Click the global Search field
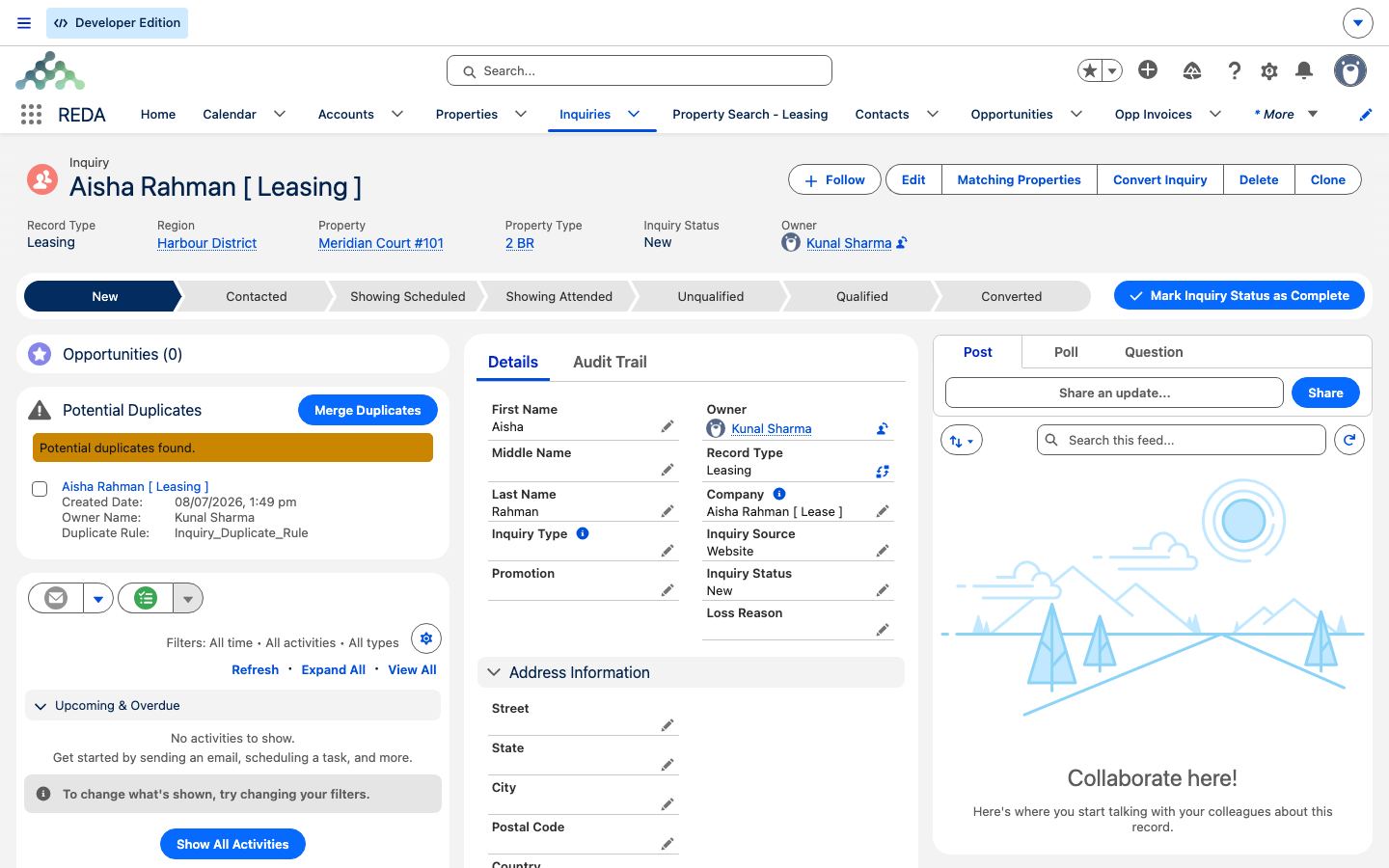This screenshot has height=868, width=1389. pyautogui.click(x=640, y=70)
